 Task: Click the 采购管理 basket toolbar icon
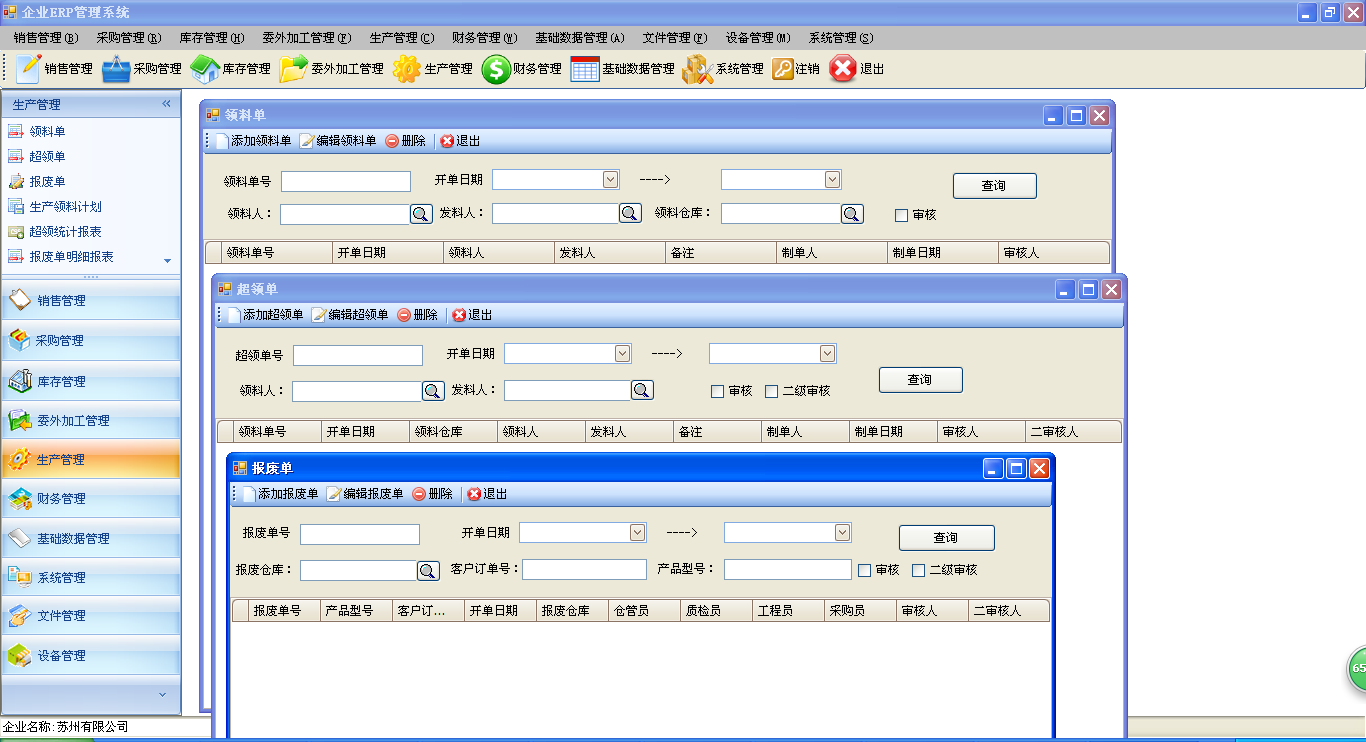116,69
